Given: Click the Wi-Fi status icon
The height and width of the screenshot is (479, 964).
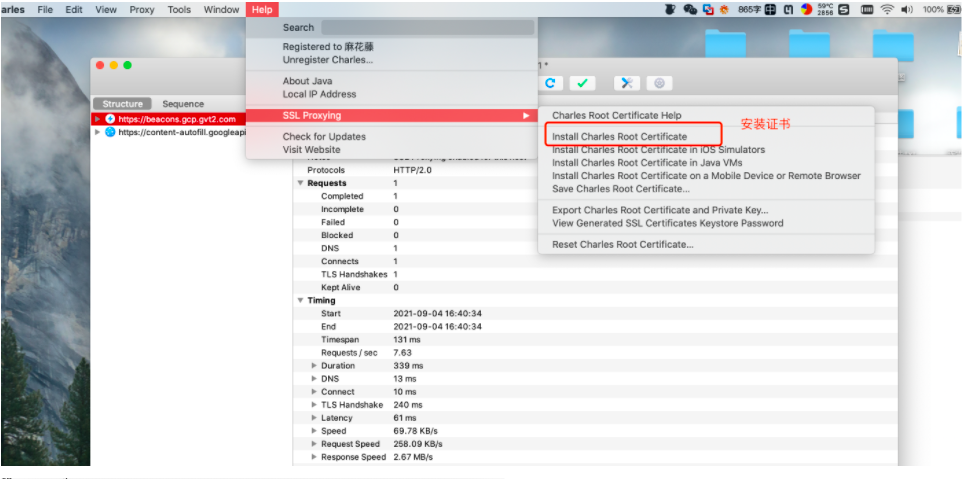Looking at the screenshot, I should pos(887,9).
